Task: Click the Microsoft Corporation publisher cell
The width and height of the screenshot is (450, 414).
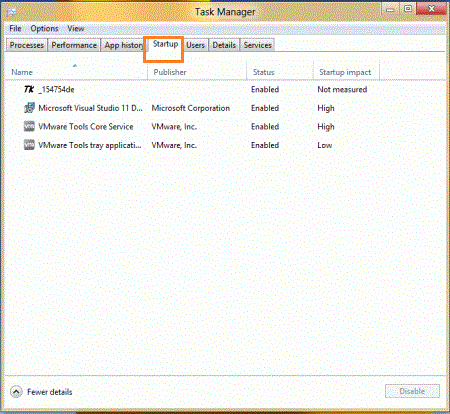Action: coord(191,108)
